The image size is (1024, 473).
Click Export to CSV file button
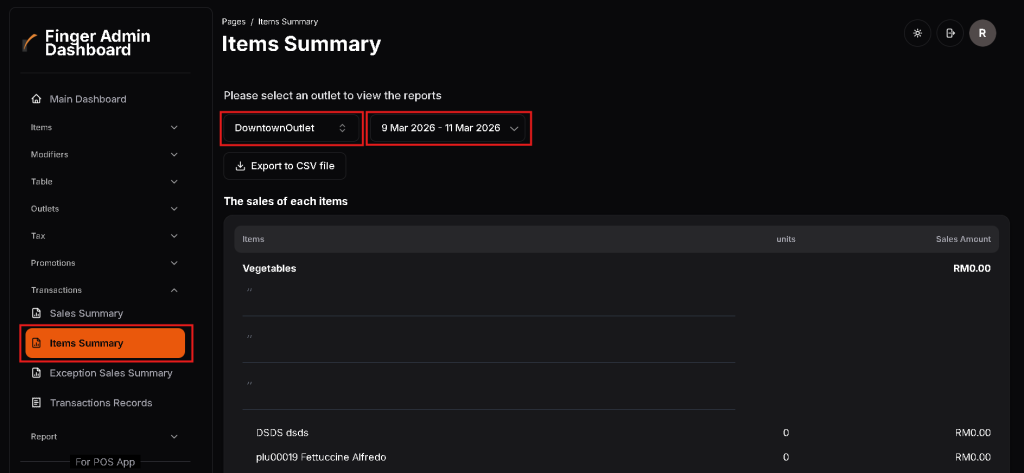pyautogui.click(x=285, y=166)
